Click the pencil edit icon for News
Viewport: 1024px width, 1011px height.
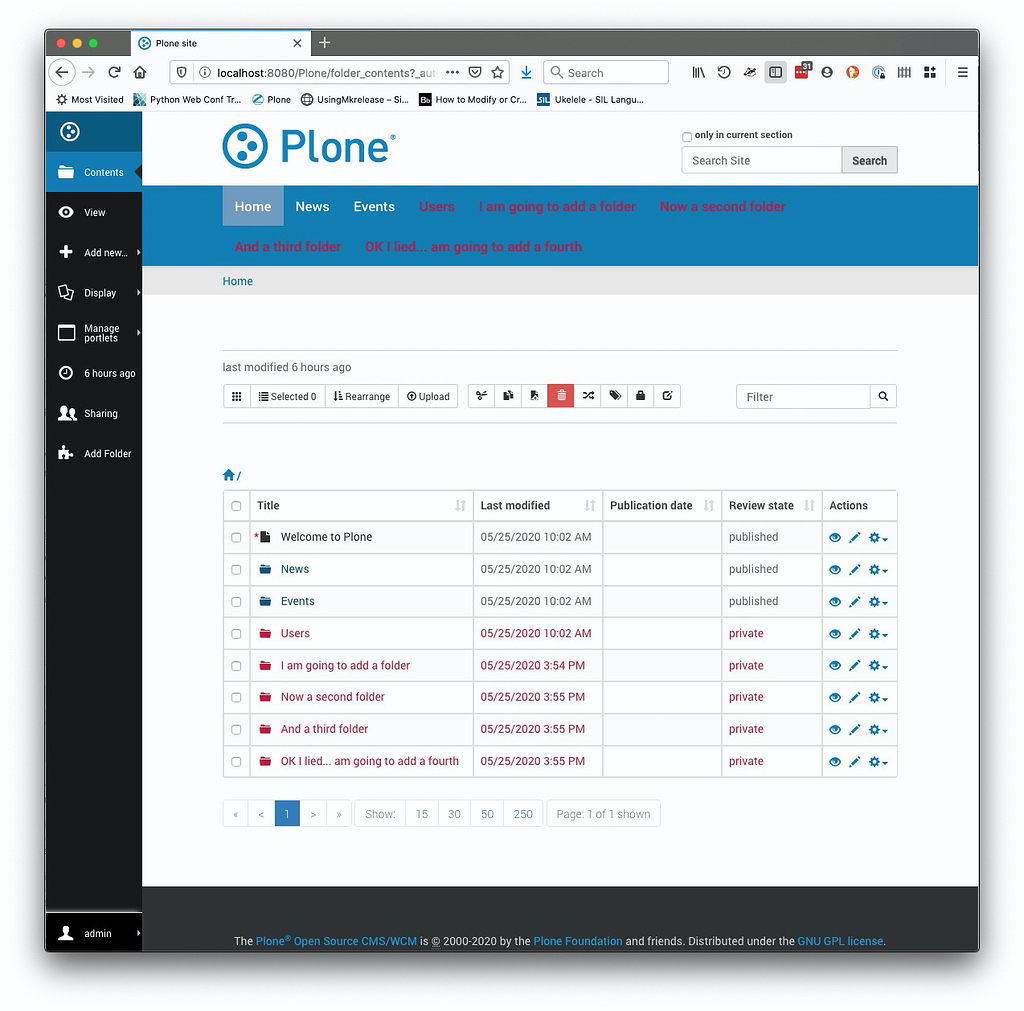pyautogui.click(x=855, y=569)
